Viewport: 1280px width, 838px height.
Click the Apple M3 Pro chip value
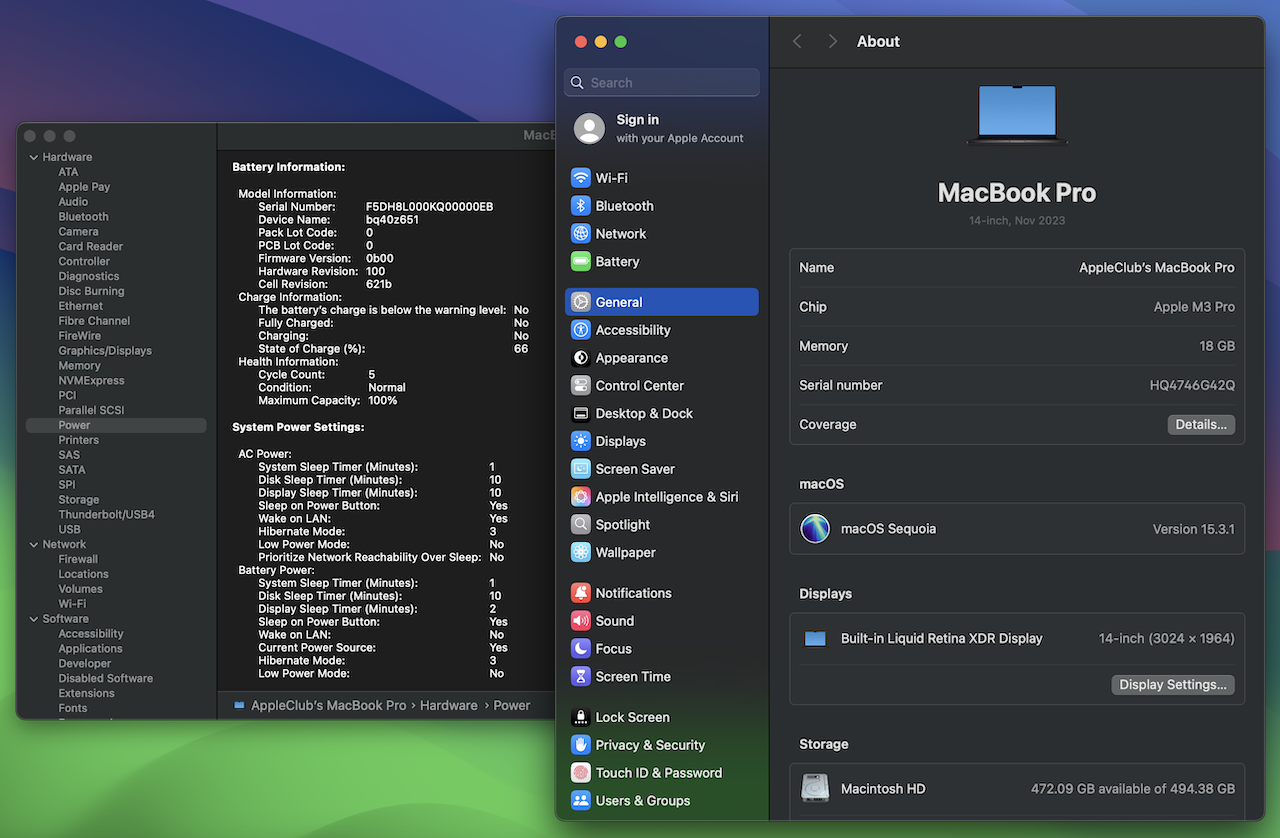(1194, 307)
